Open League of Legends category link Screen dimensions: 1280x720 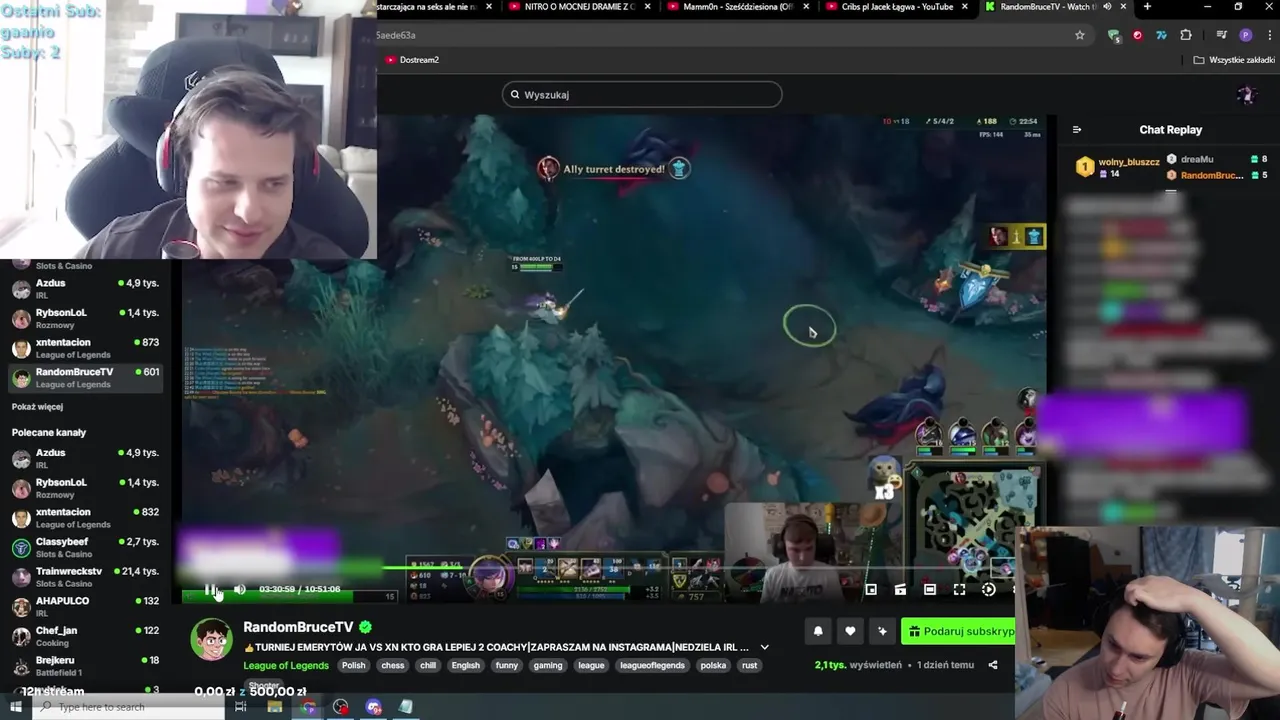point(286,665)
